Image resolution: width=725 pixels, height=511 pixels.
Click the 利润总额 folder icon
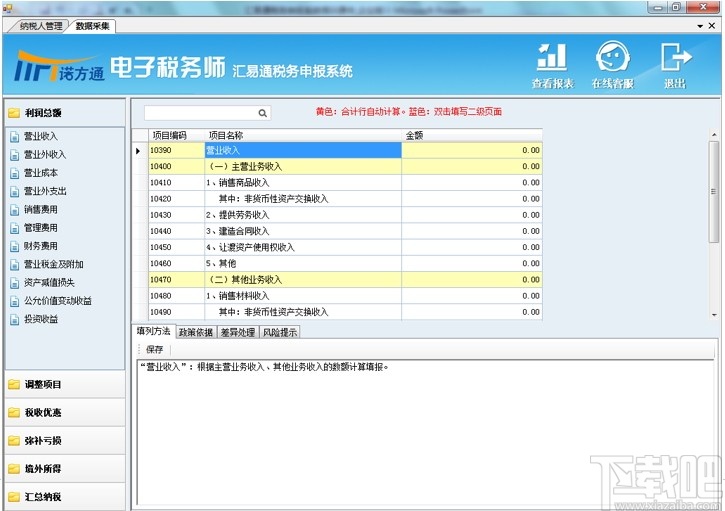[x=14, y=112]
